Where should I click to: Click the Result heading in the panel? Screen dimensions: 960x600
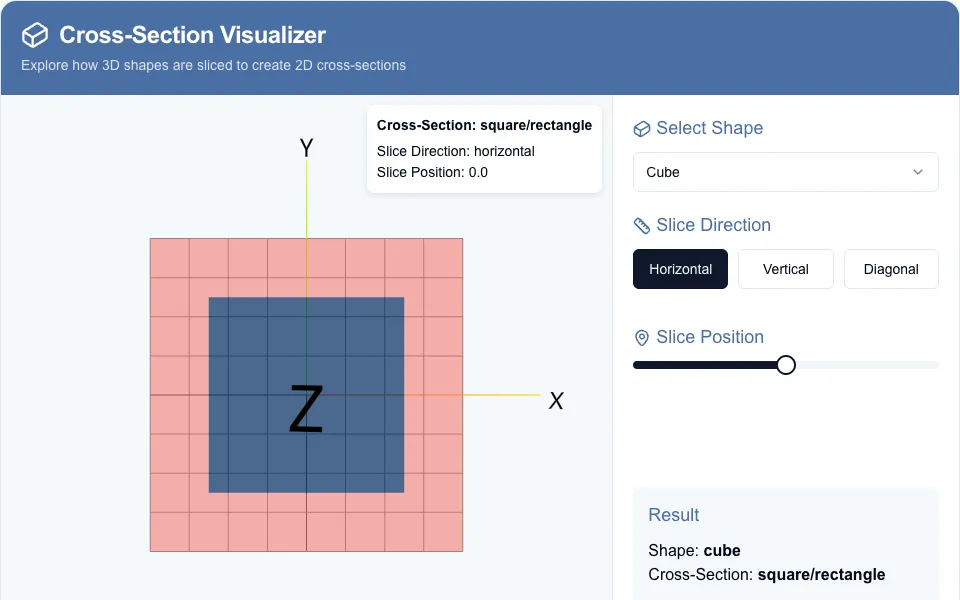click(x=673, y=515)
